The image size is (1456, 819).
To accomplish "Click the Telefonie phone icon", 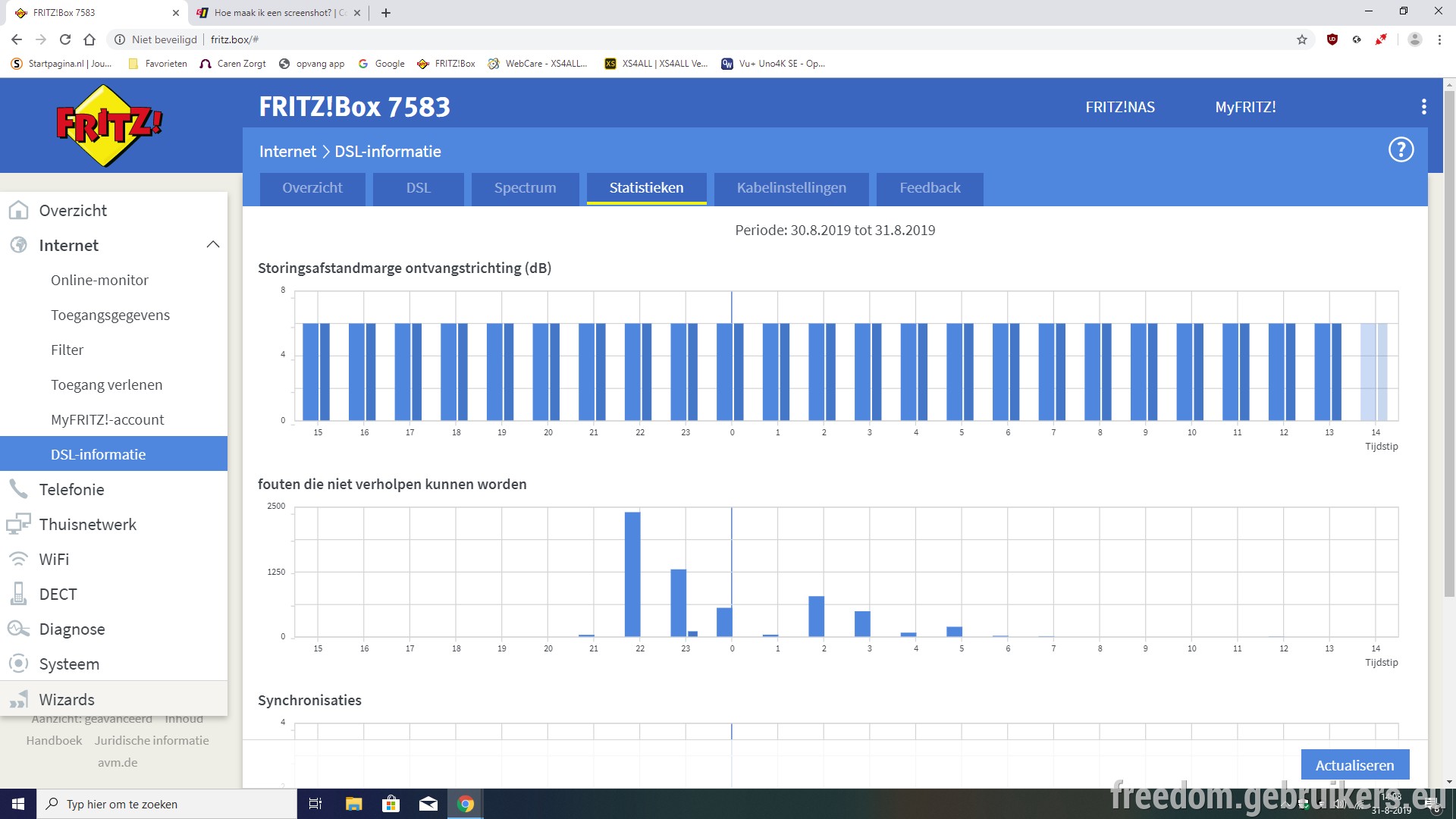I will 18,489.
